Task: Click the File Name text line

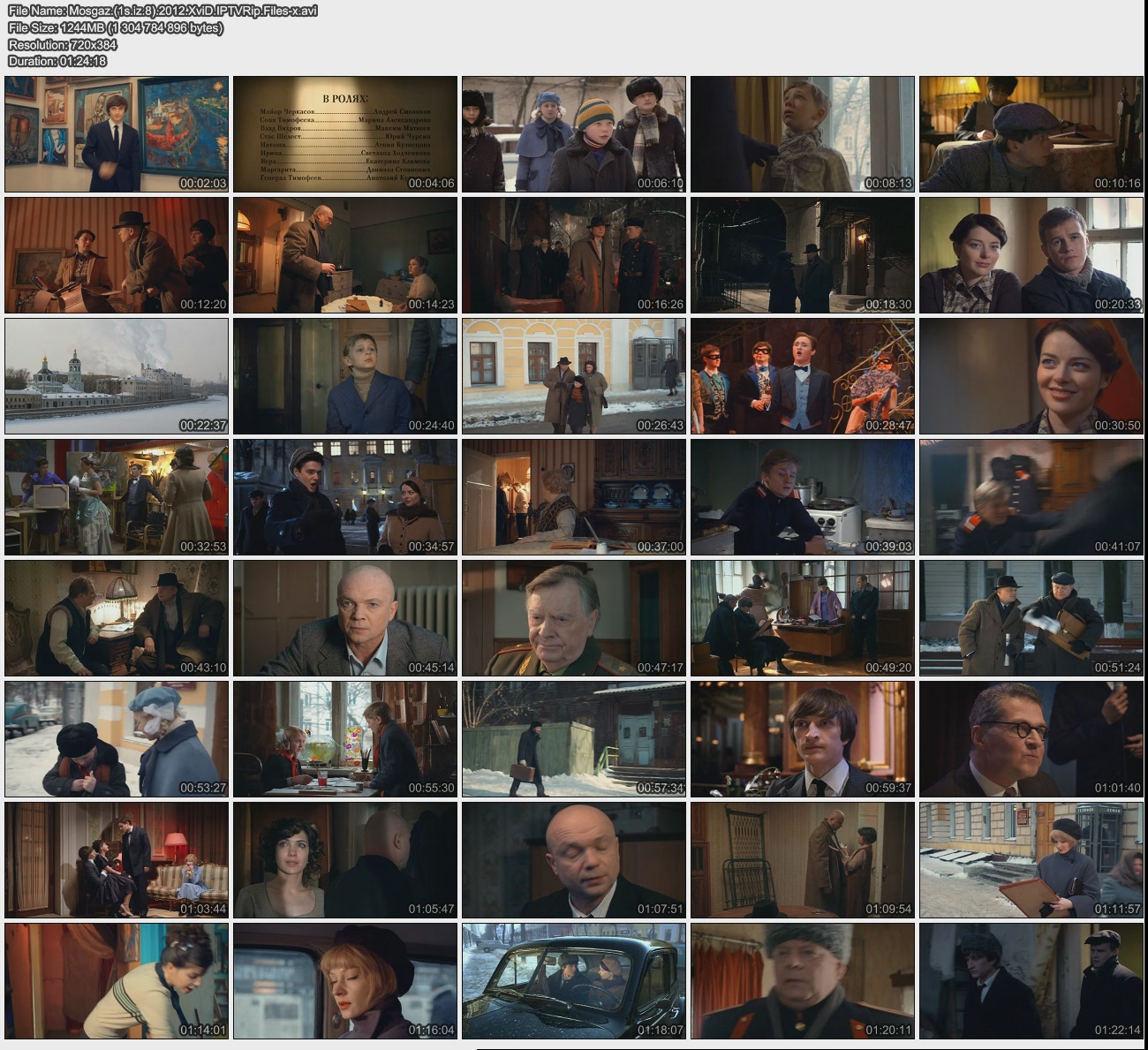Action: [x=162, y=11]
